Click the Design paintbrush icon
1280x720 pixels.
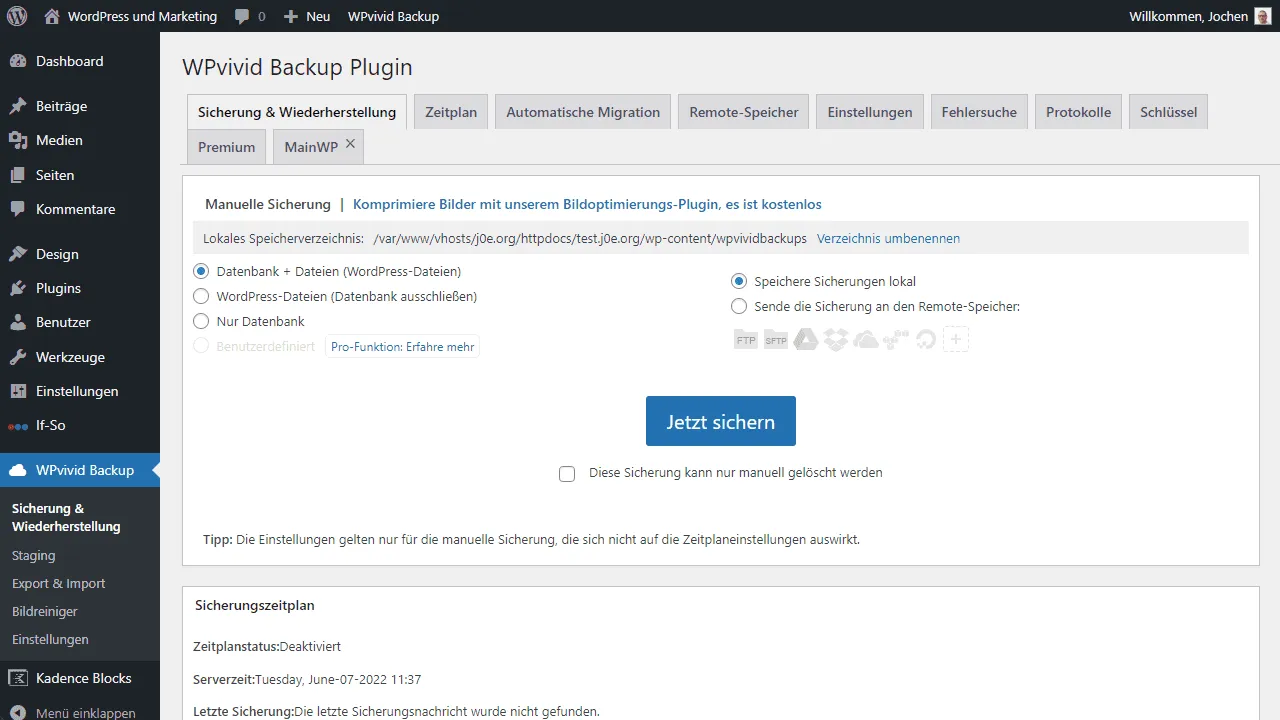[18, 254]
